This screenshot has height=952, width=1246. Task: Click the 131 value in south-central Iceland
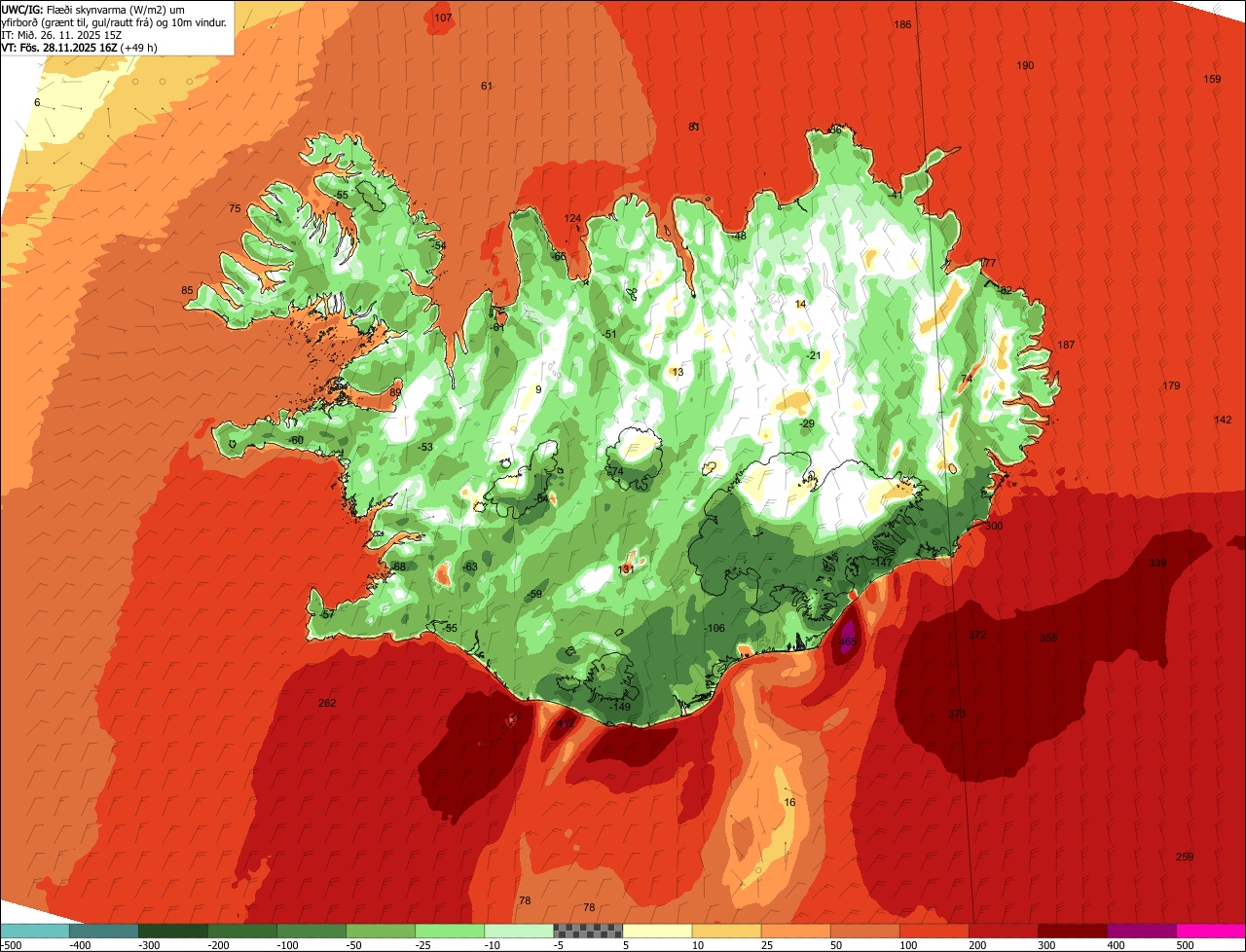[627, 568]
